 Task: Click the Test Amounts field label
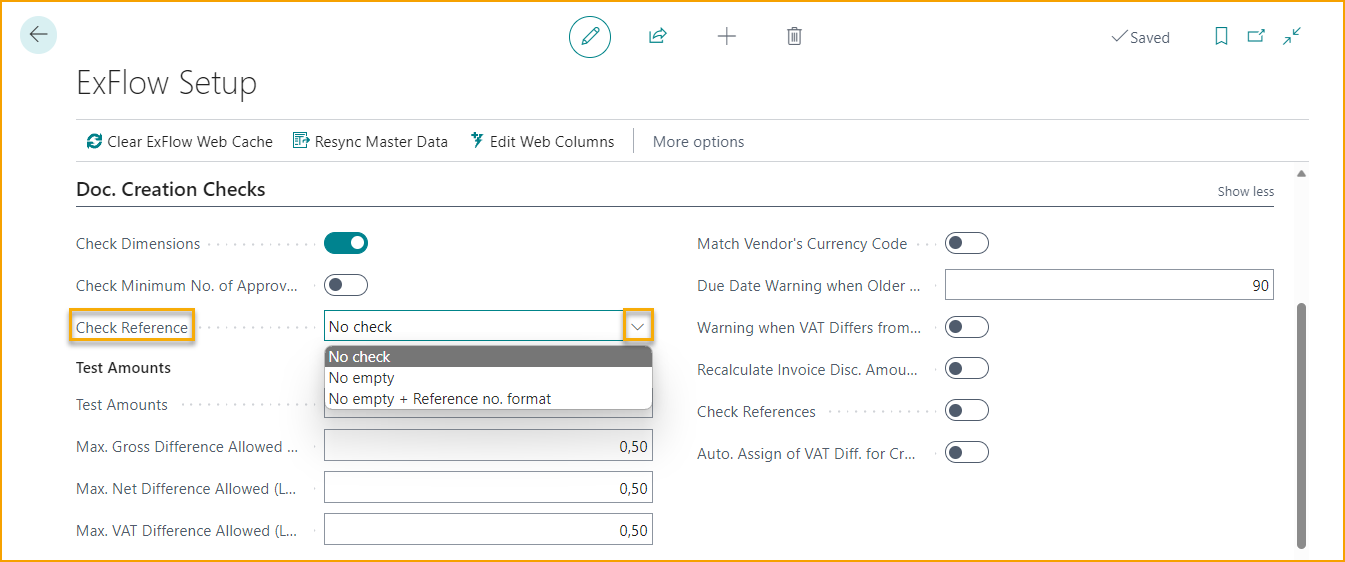(x=122, y=405)
